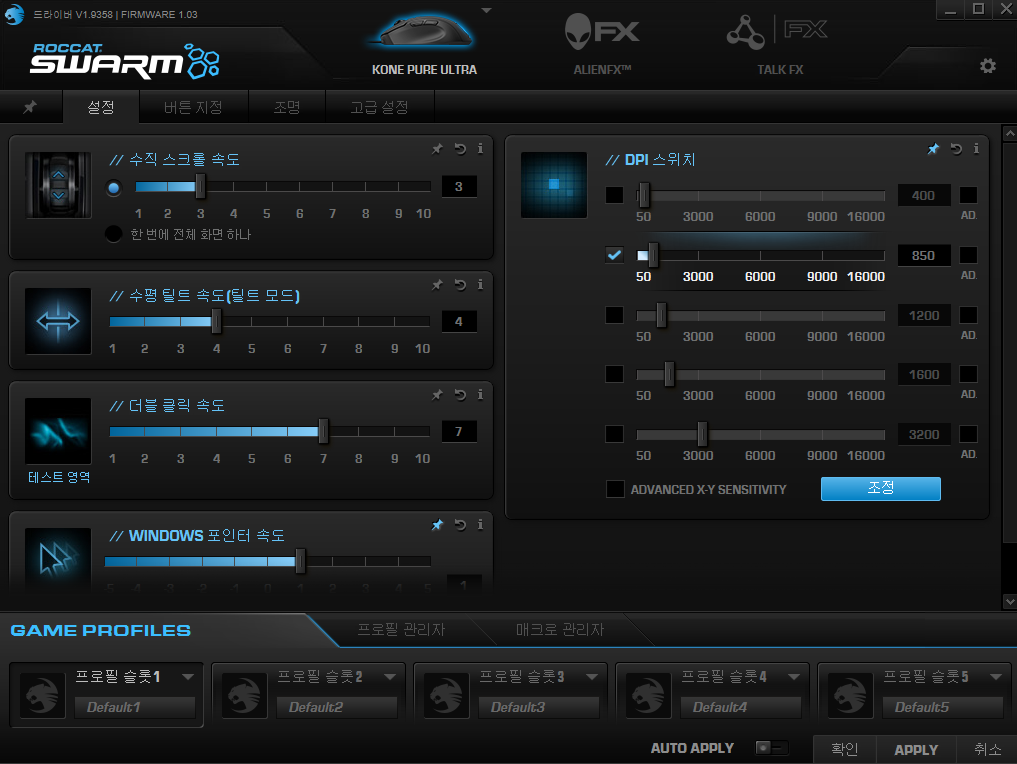This screenshot has width=1017, height=764.
Task: Click the Roccat profile slot 1 icon
Action: pos(43,695)
